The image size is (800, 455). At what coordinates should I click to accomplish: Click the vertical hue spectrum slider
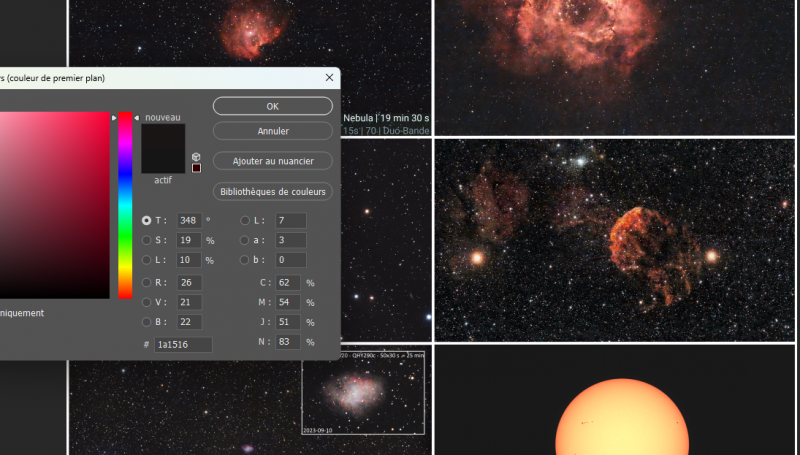(125, 205)
